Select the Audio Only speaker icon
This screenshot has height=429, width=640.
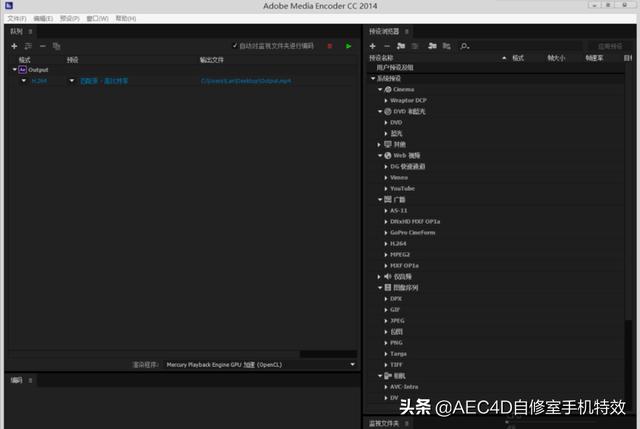pos(388,276)
